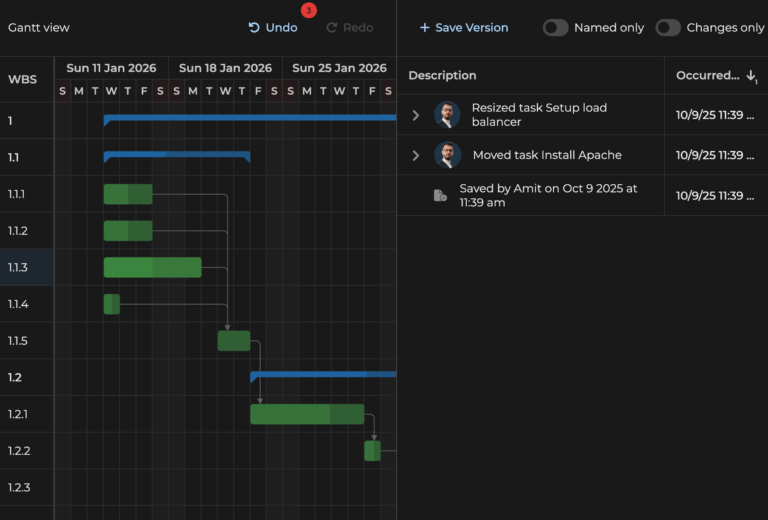768x520 pixels.
Task: Click the Description column header
Action: (443, 75)
